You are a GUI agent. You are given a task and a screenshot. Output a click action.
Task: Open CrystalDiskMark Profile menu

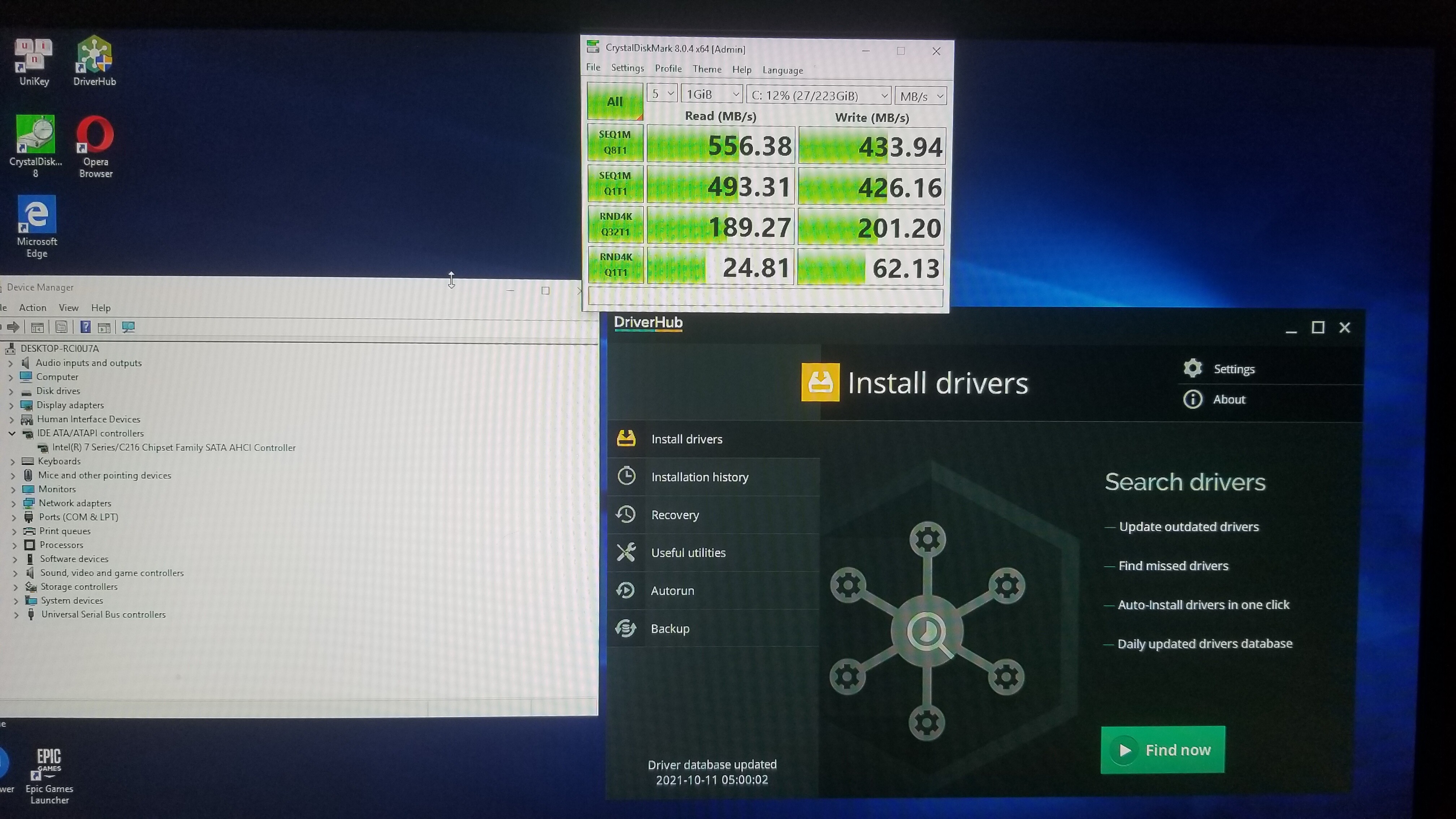pyautogui.click(x=668, y=68)
